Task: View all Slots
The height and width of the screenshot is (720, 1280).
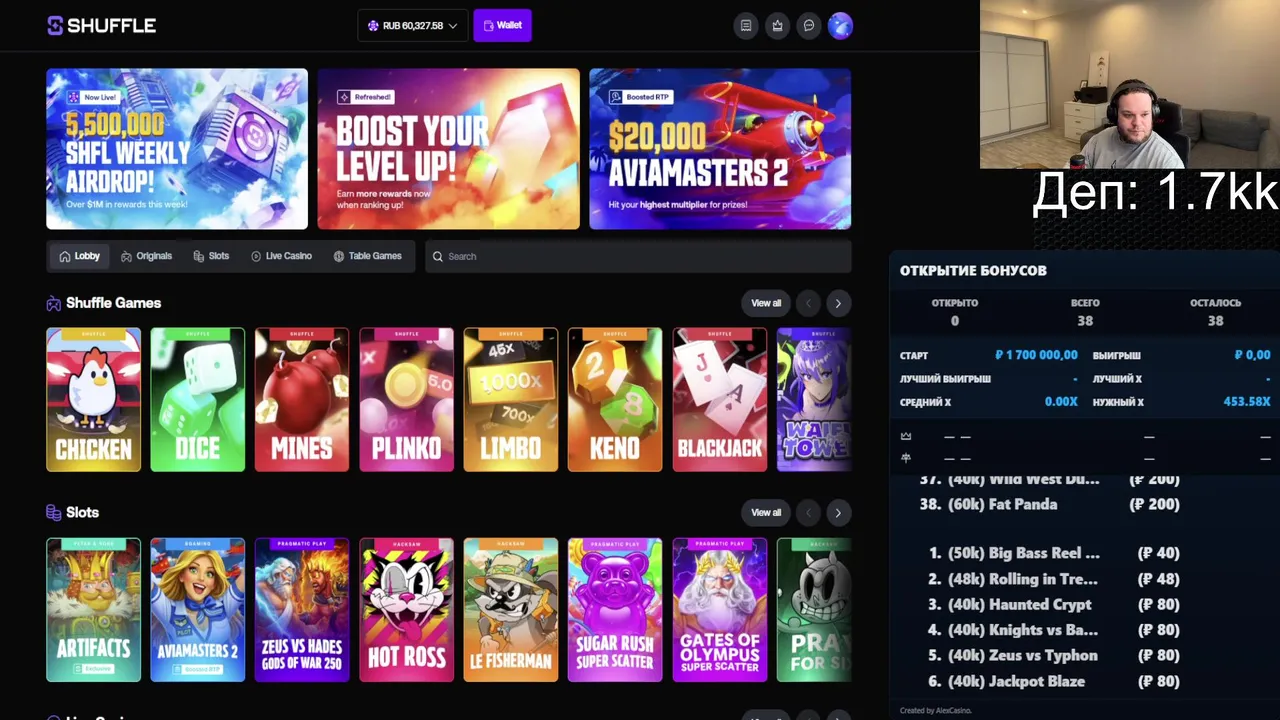Action: pos(766,513)
